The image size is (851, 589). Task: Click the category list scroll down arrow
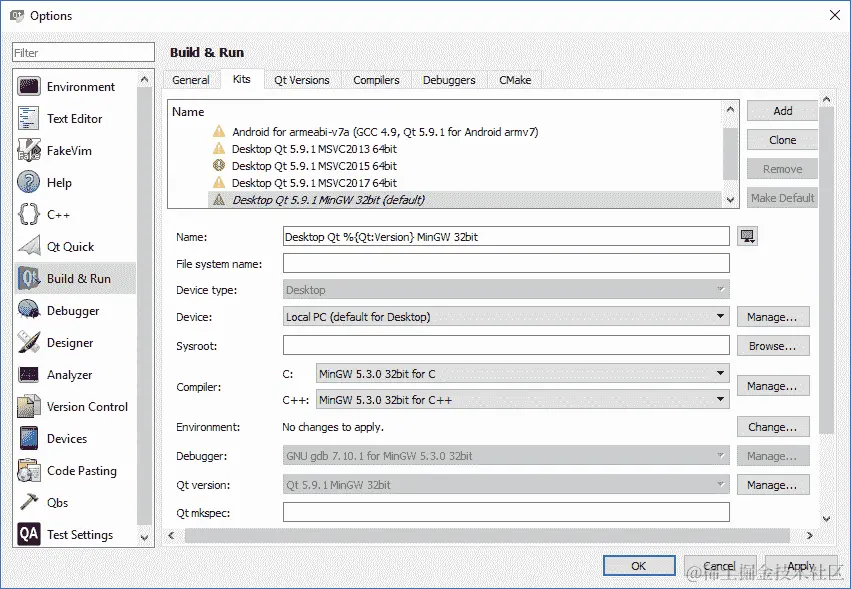click(x=144, y=537)
